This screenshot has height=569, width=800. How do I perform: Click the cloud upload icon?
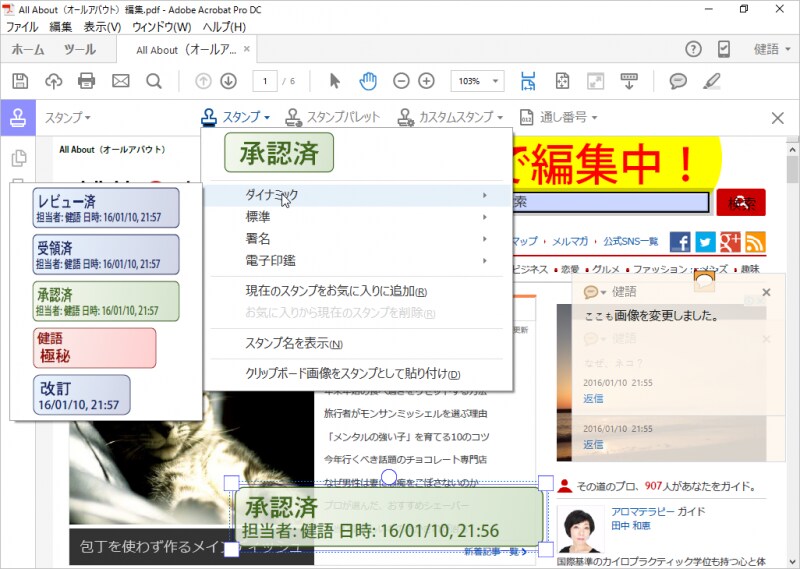pos(54,81)
